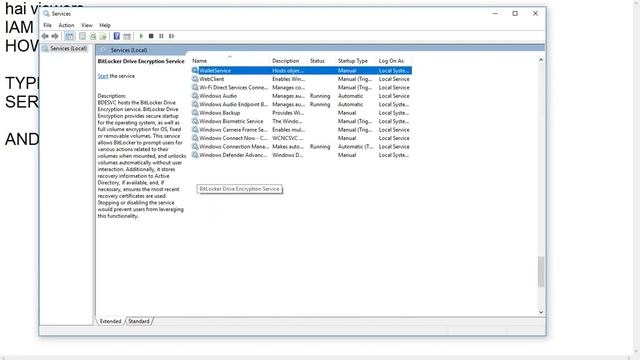Click the gear icon beside Windows Backup
640x360 pixels.
[x=195, y=113]
